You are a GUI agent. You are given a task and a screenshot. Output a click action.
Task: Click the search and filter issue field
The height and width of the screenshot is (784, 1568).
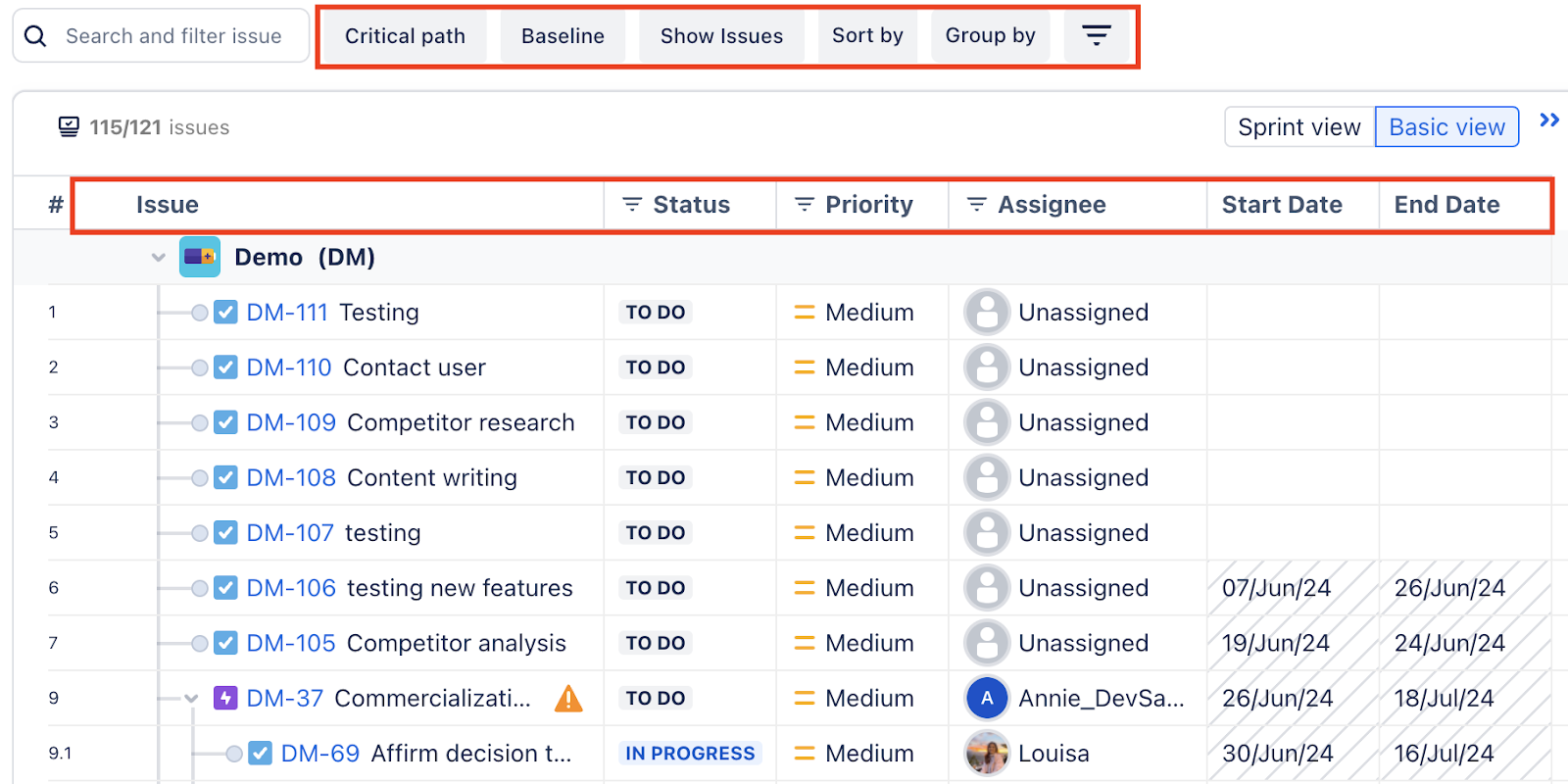click(173, 36)
